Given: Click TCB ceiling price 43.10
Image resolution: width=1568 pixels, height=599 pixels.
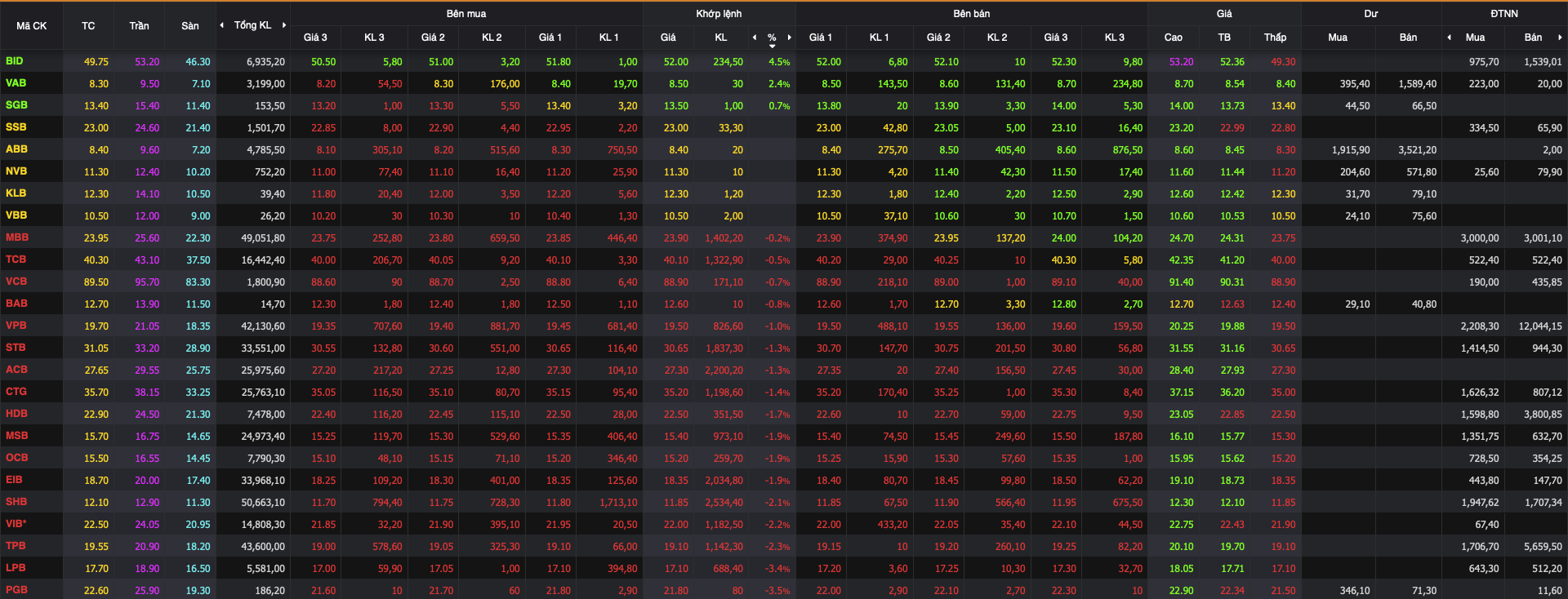Looking at the screenshot, I should 147,260.
